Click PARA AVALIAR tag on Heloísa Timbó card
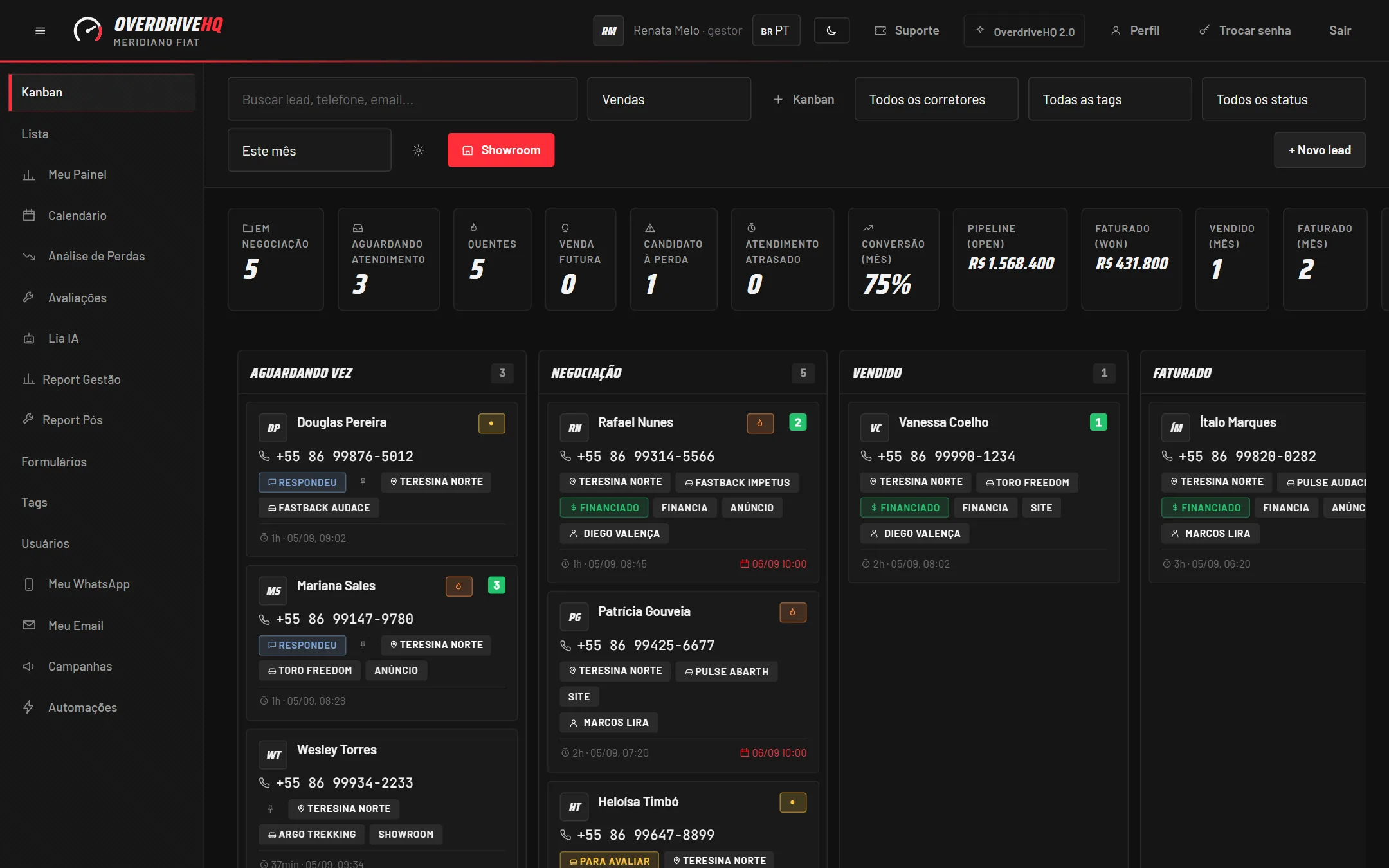 609,860
